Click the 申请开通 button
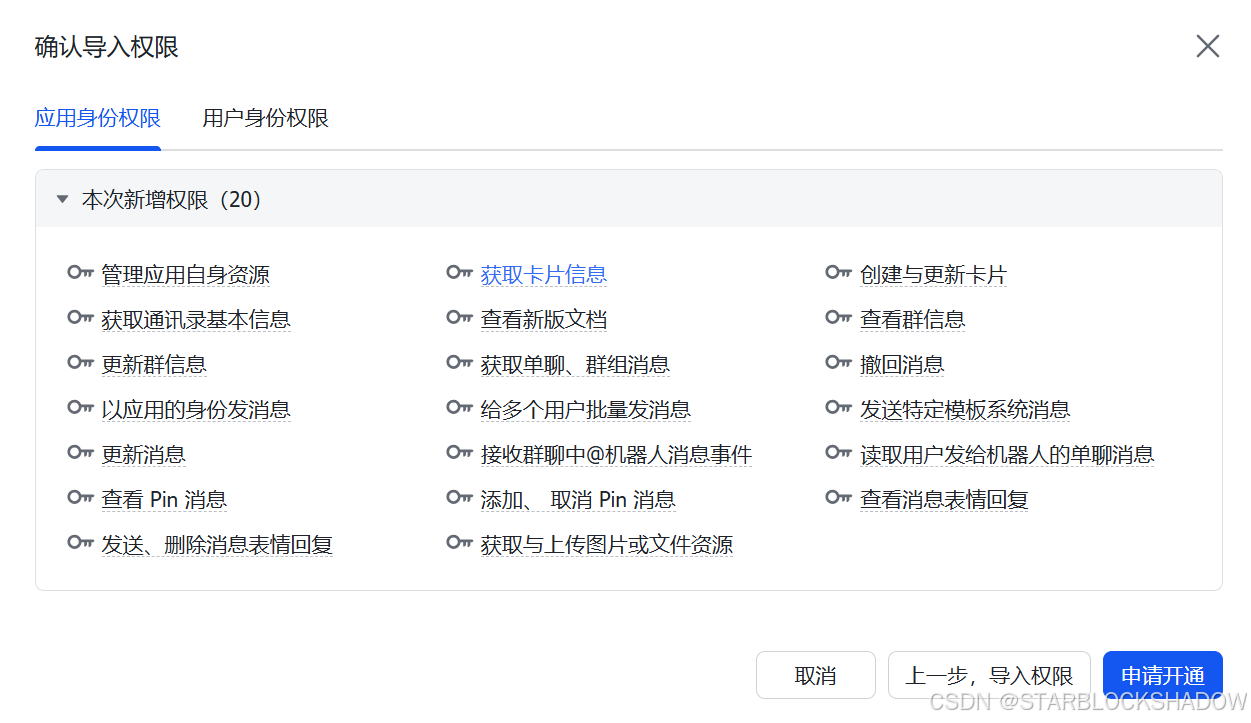The width and height of the screenshot is (1251, 723). [x=1162, y=675]
